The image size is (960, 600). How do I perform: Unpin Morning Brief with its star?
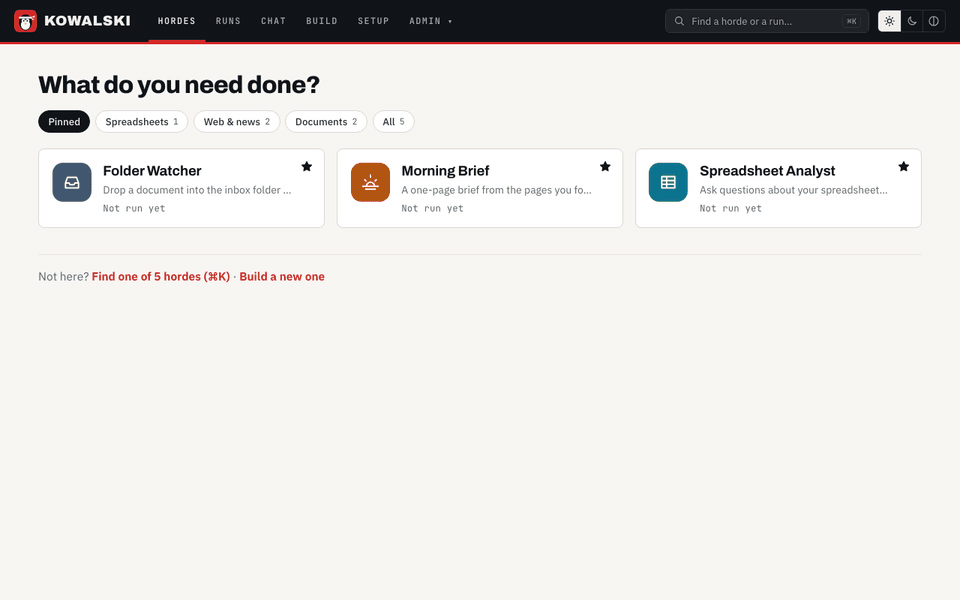pyautogui.click(x=605, y=167)
